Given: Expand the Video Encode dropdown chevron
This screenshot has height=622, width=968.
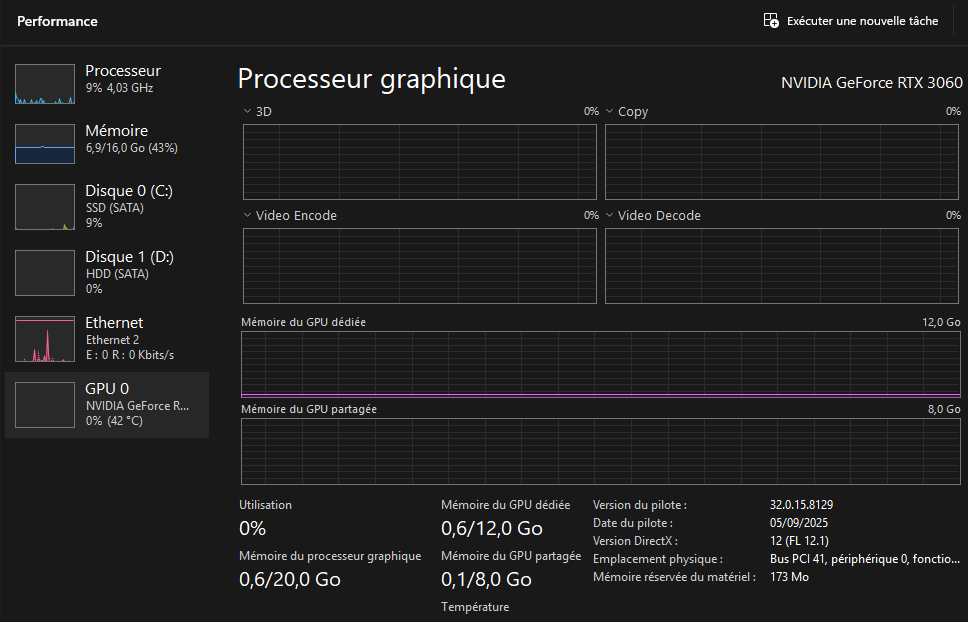Looking at the screenshot, I should point(248,216).
